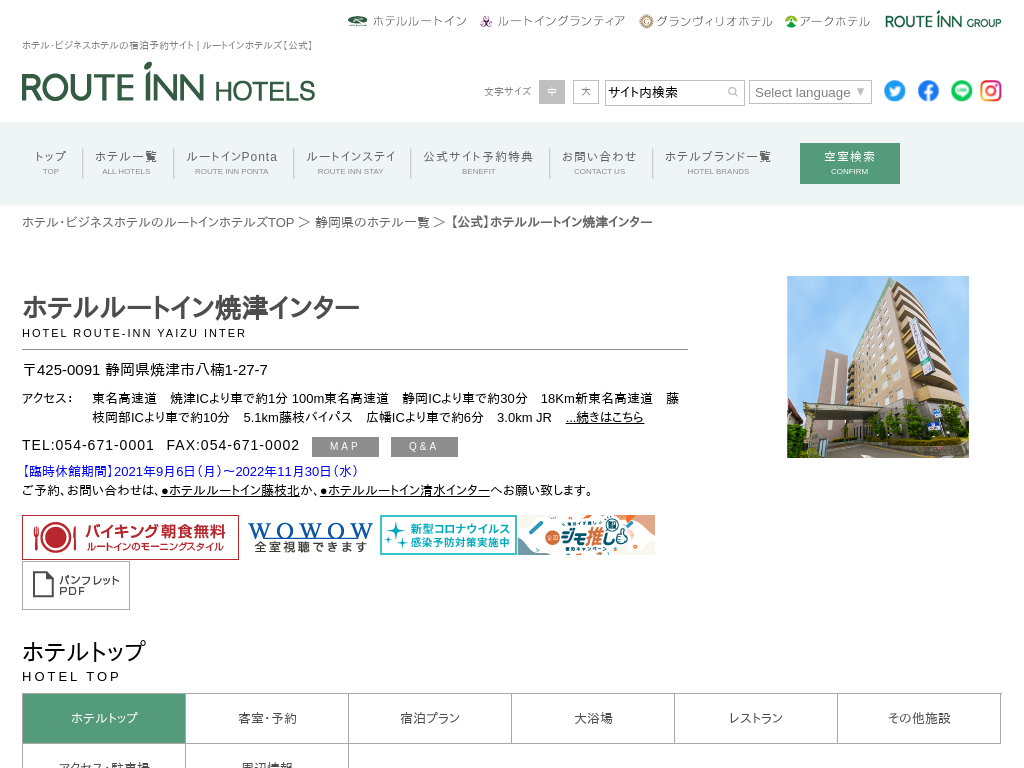Click the hotel building photo
1024x768 pixels.
click(x=878, y=366)
